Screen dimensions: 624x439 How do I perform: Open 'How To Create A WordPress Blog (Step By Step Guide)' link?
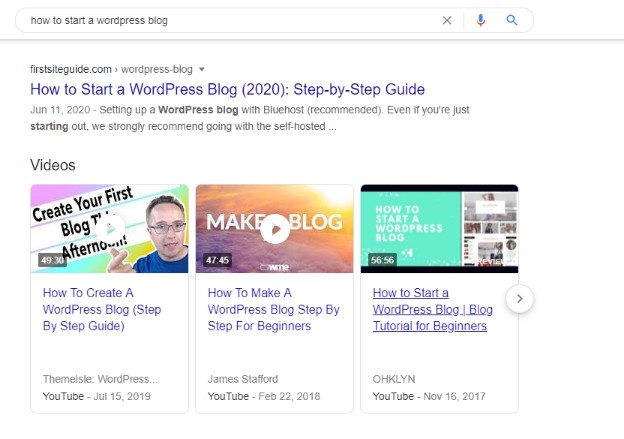click(102, 309)
